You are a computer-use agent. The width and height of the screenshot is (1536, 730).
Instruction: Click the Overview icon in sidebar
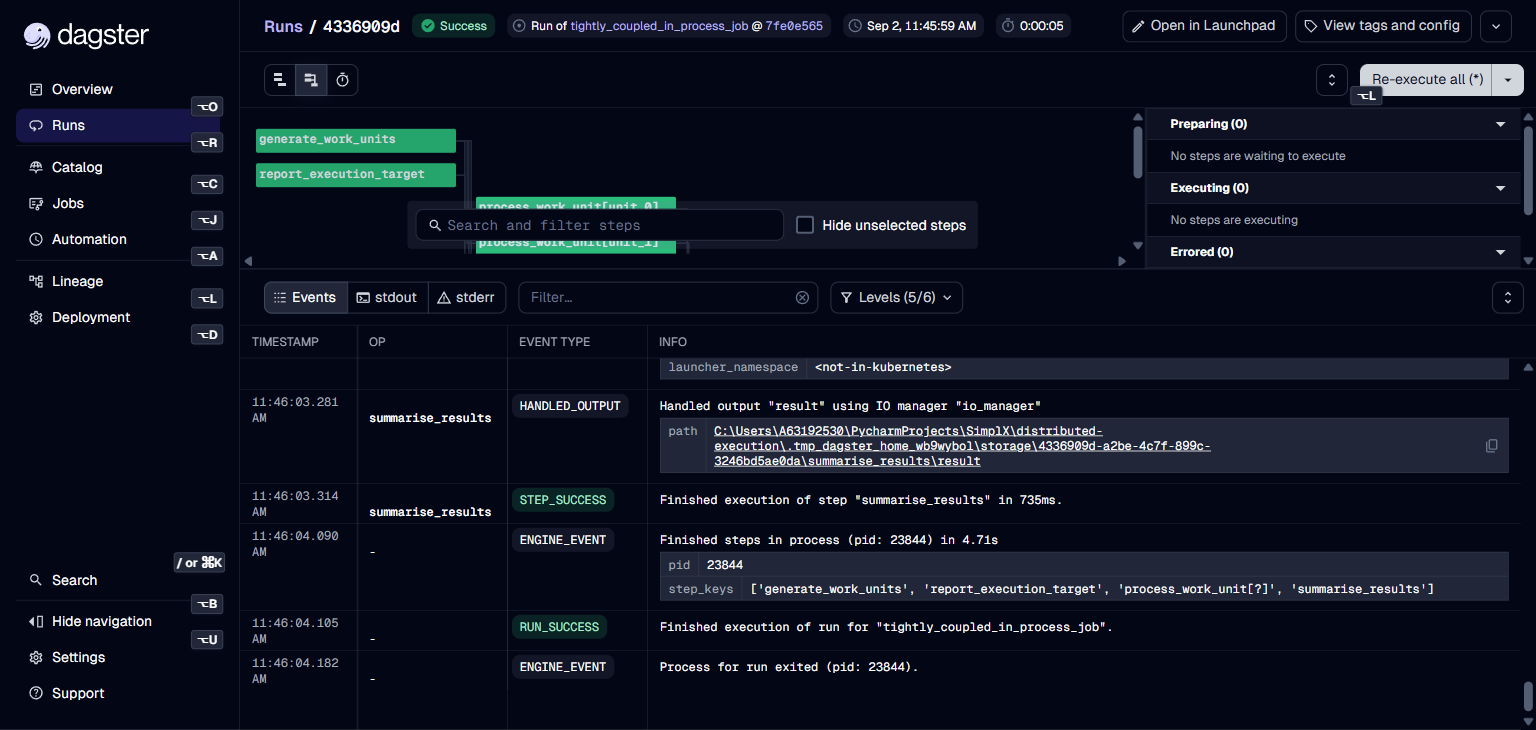[36, 89]
